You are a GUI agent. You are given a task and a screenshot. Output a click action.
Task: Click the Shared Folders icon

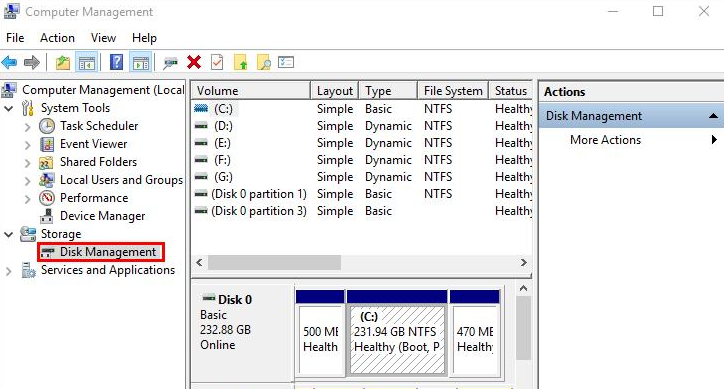pos(46,162)
